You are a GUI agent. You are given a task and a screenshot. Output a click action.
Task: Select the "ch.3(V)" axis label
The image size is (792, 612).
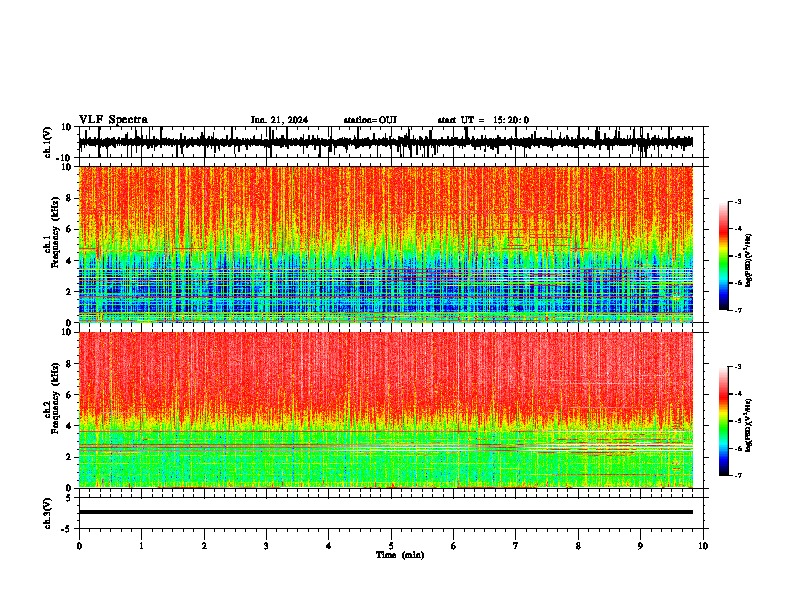48,514
